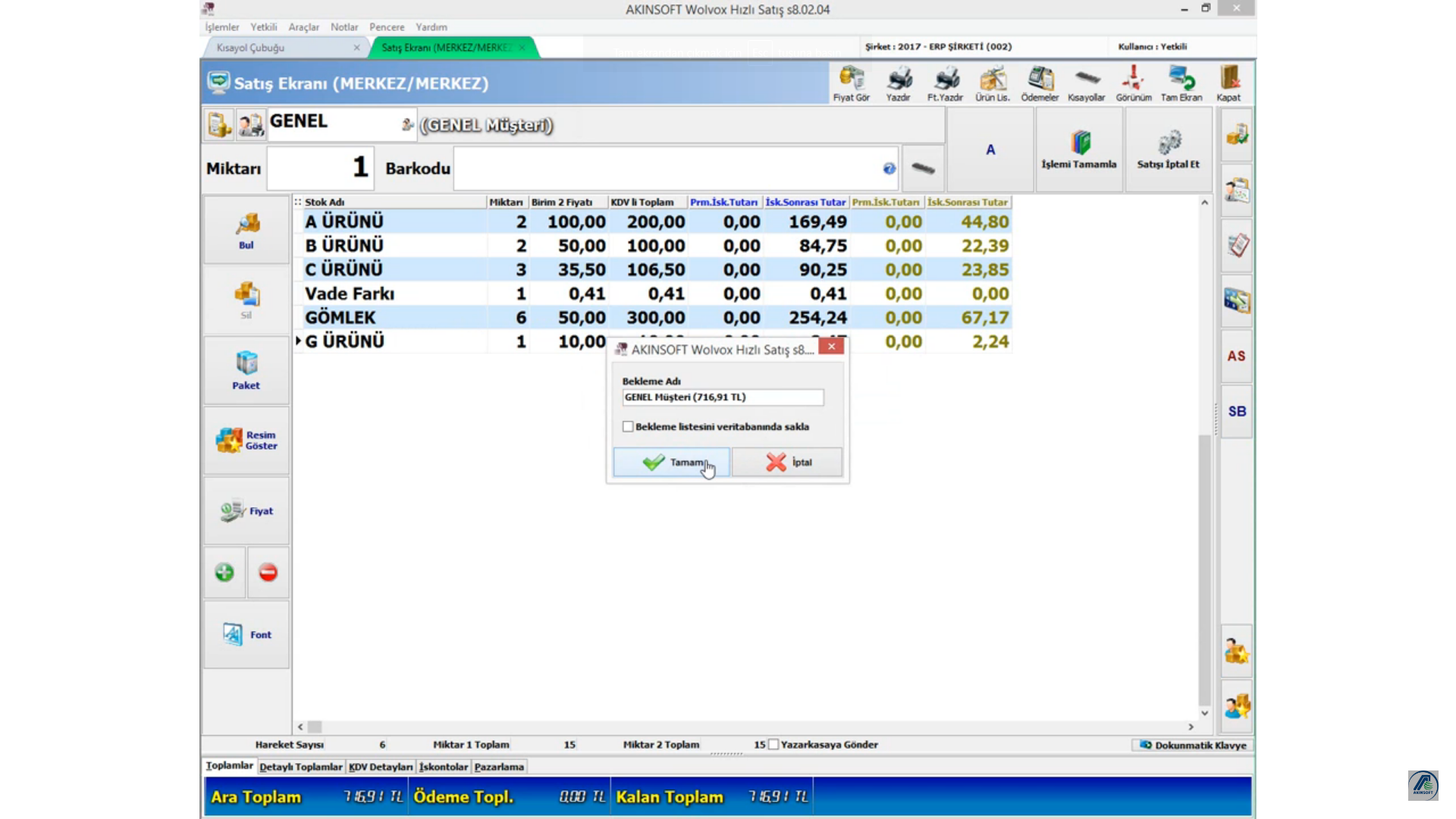This screenshot has height=819, width=1456.
Task: Click the grid horizontal scrollbar right arrow
Action: (1191, 726)
